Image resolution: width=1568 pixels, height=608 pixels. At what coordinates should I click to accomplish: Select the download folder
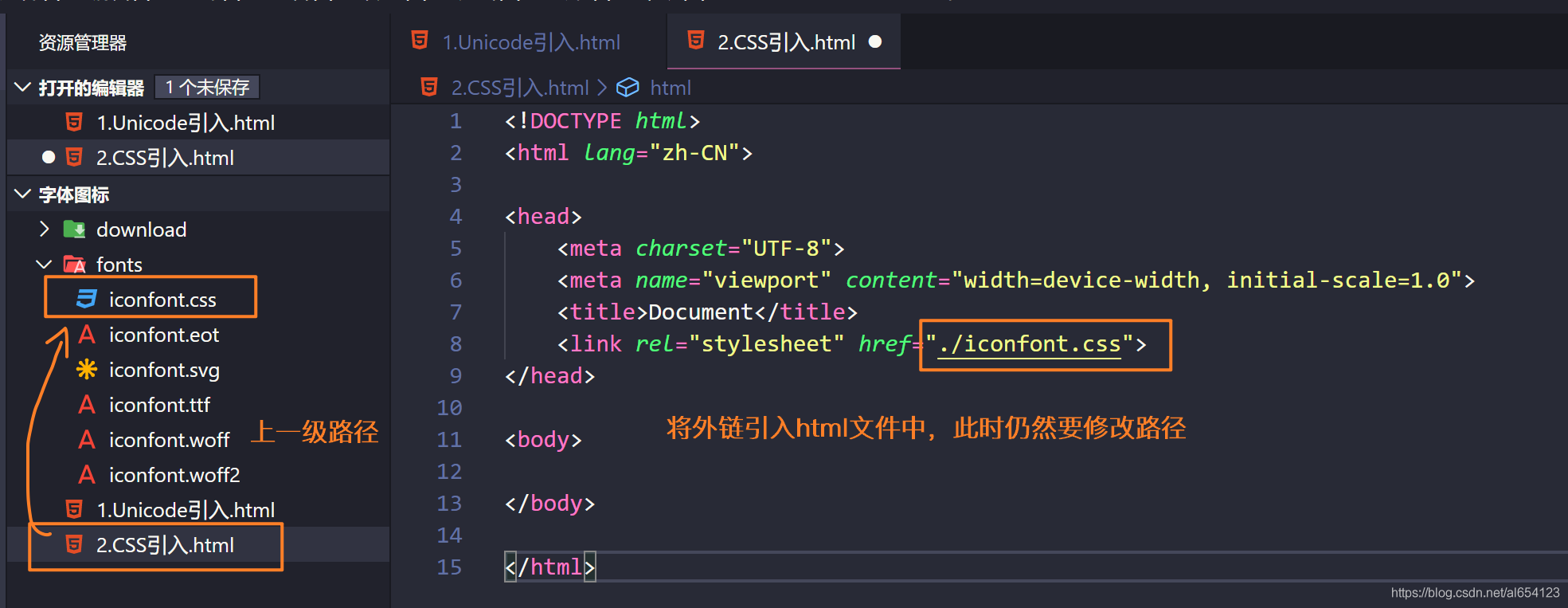point(142,229)
